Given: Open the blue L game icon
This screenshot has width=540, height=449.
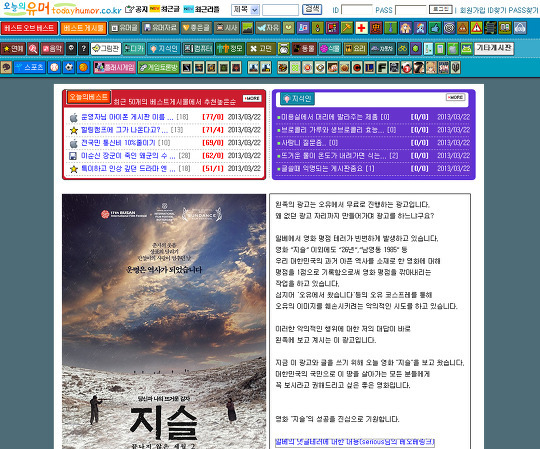Looking at the screenshot, I should [x=369, y=67].
